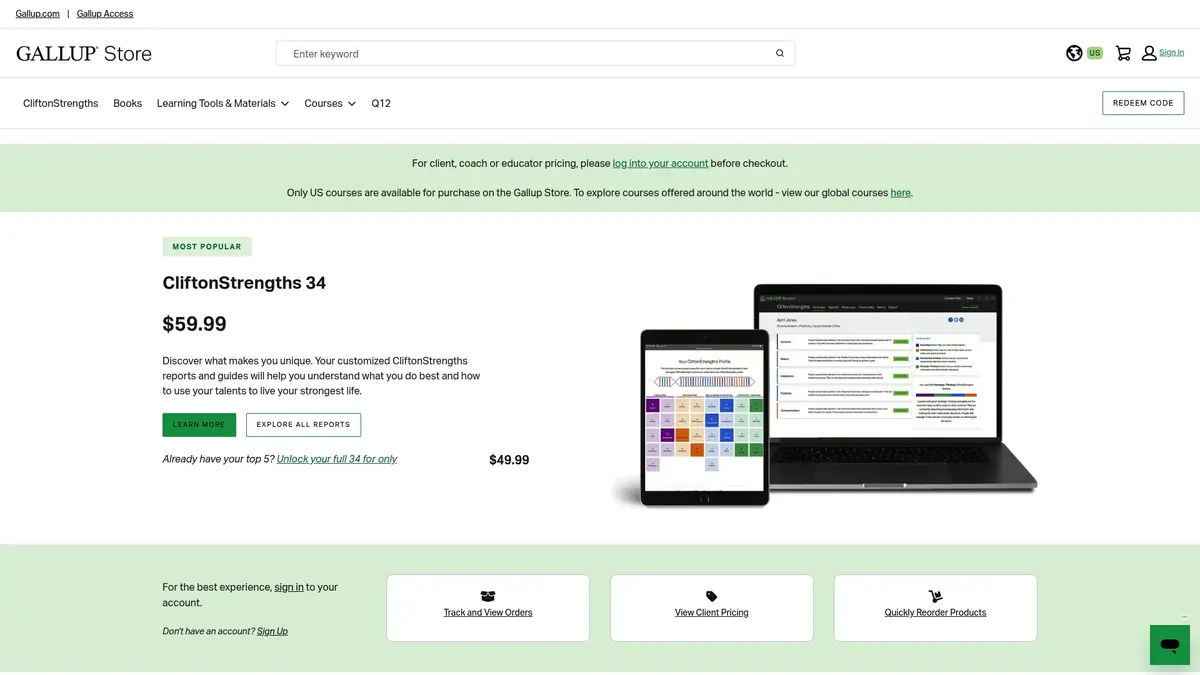Click the global courses 'here' link

click(900, 193)
